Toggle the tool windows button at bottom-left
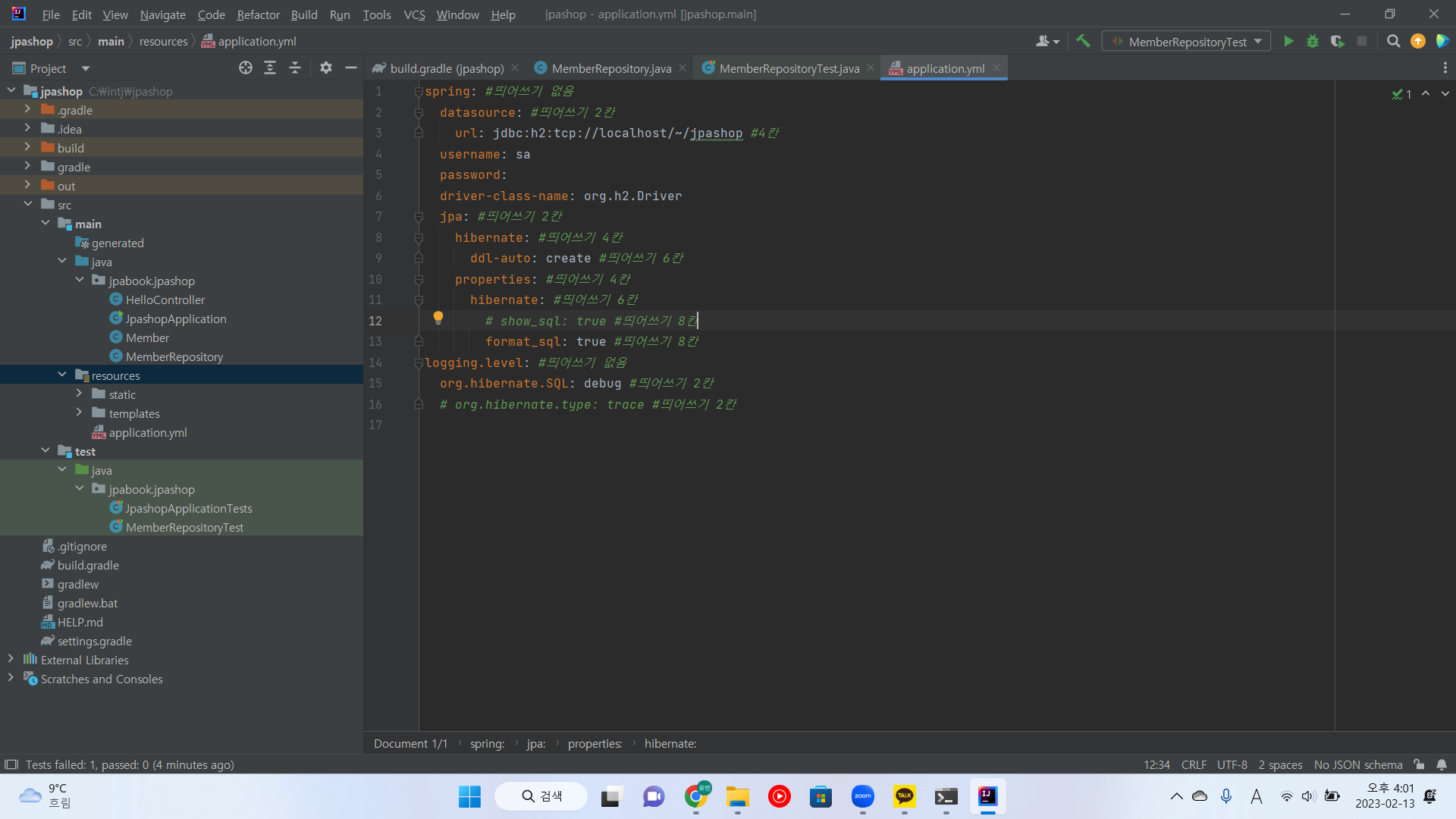The height and width of the screenshot is (819, 1456). coord(11,764)
